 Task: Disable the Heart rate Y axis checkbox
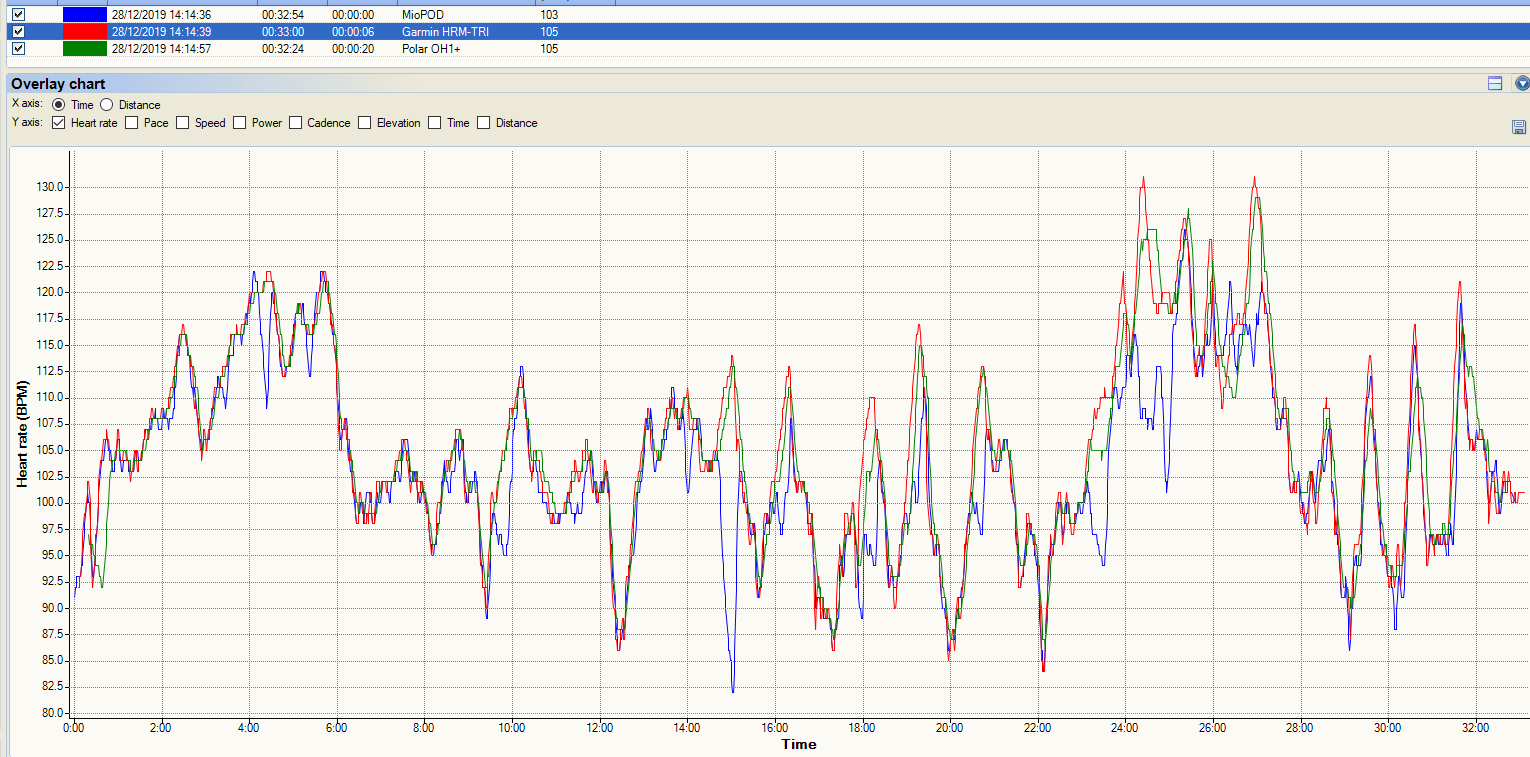58,123
